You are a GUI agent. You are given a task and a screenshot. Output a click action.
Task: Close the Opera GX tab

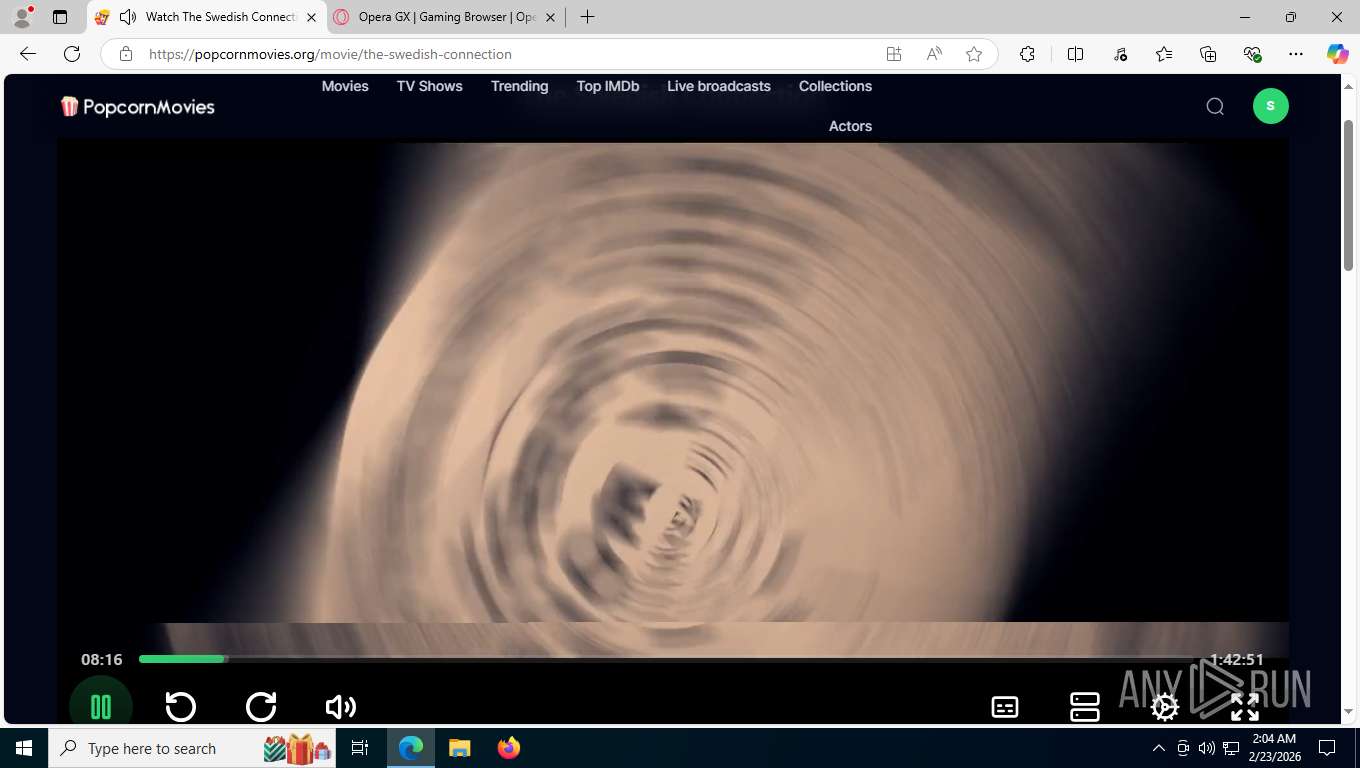(550, 17)
